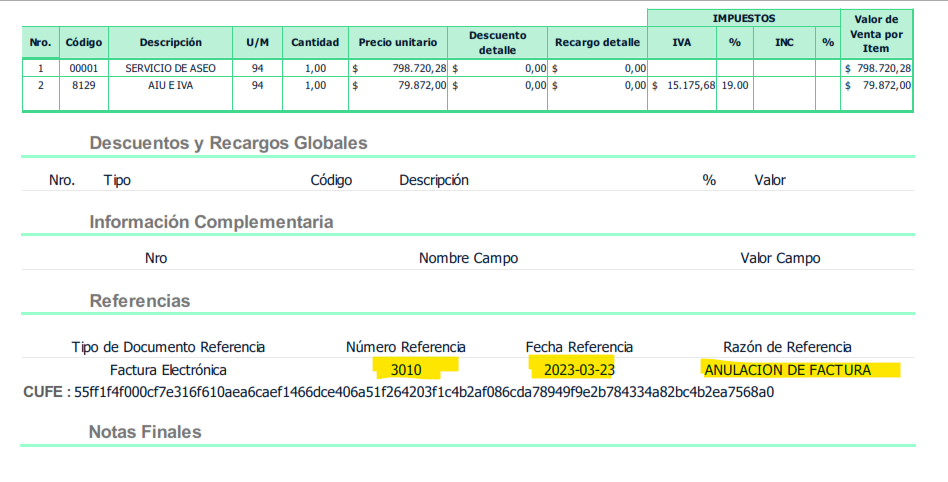This screenshot has height=482, width=948.
Task: Select the Notas Finales heading
Action: [x=145, y=432]
